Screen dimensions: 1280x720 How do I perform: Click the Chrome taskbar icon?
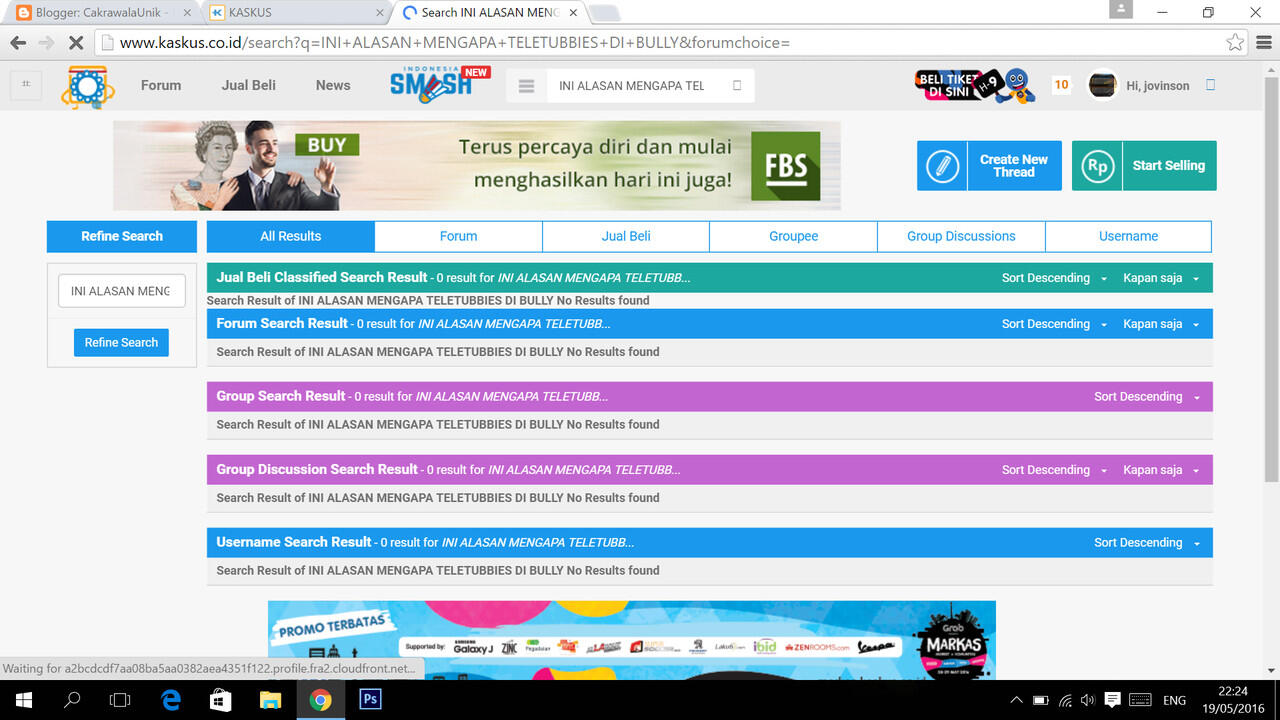320,700
